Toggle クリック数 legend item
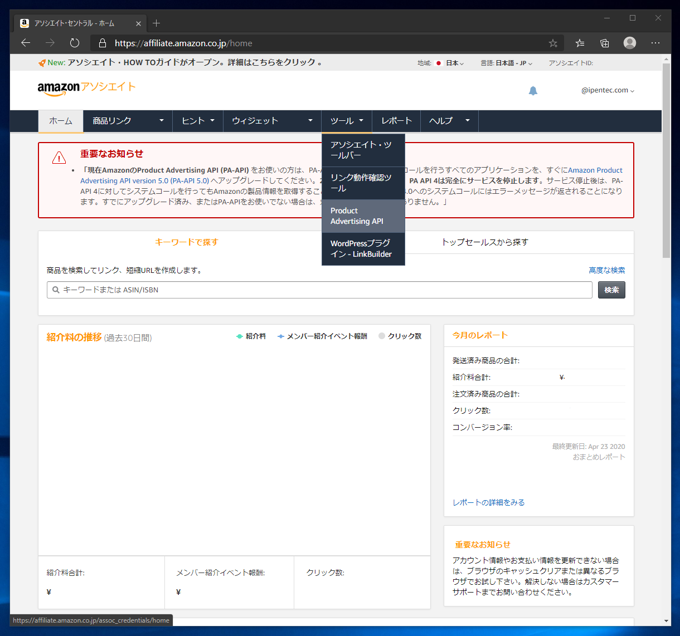The image size is (680, 636). coord(400,336)
